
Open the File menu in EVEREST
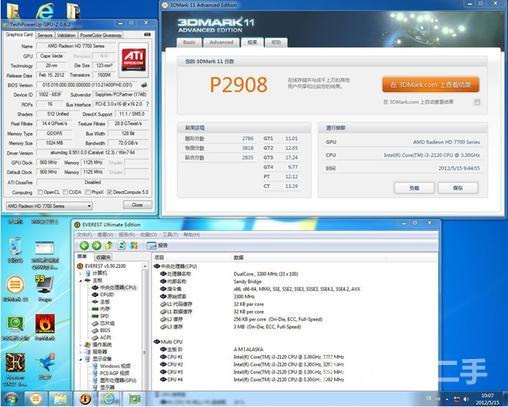click(84, 235)
